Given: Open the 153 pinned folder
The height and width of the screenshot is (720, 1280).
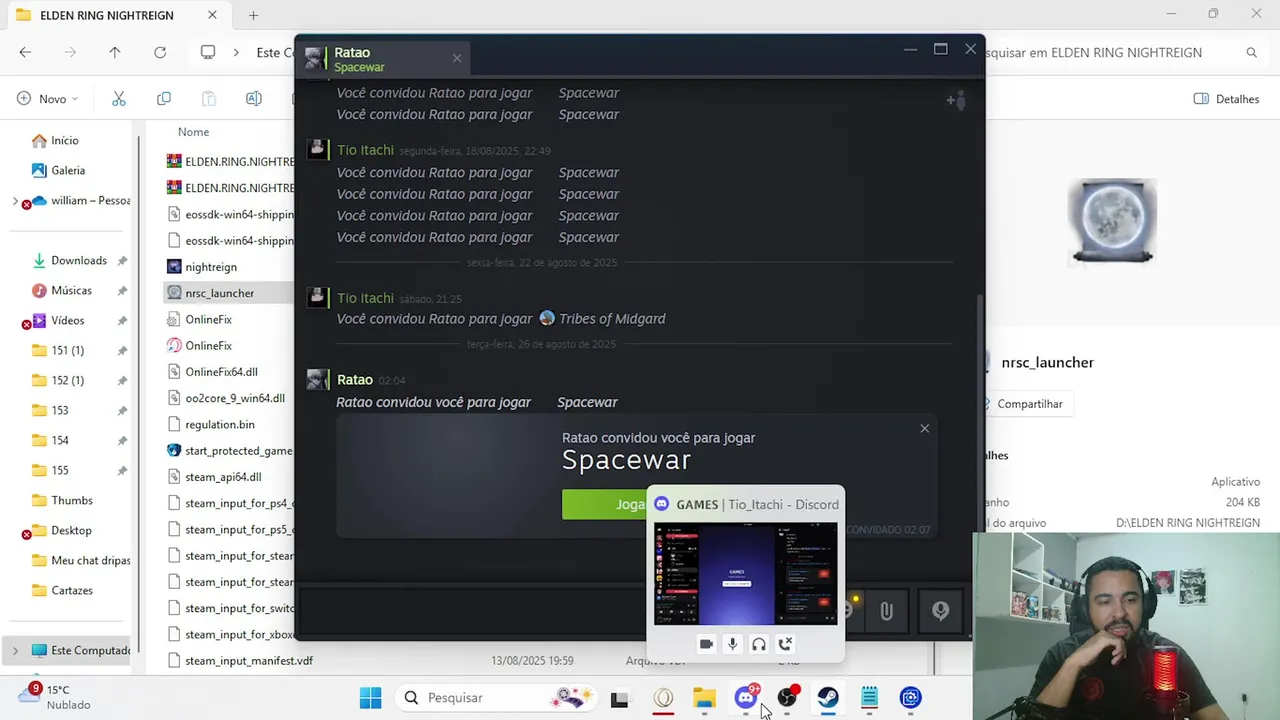Looking at the screenshot, I should (x=60, y=410).
